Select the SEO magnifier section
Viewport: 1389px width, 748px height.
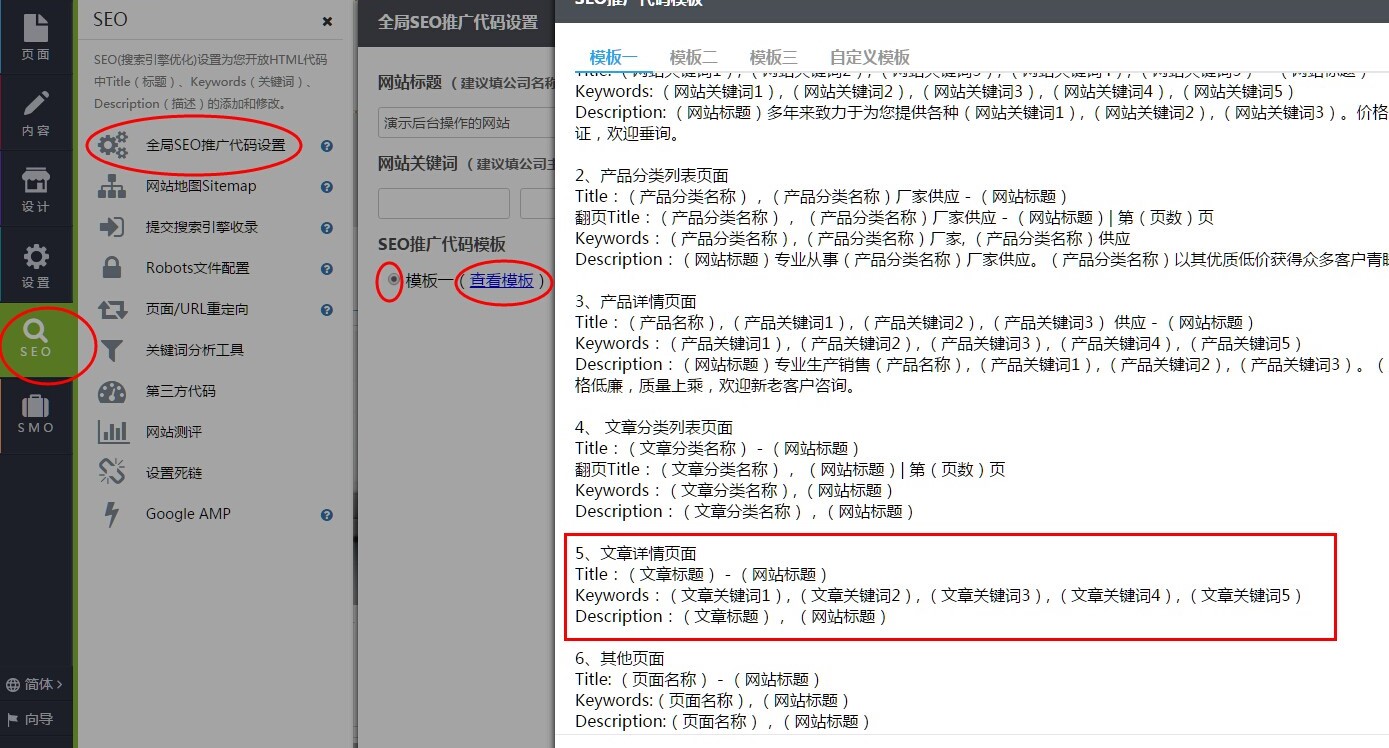[36, 339]
